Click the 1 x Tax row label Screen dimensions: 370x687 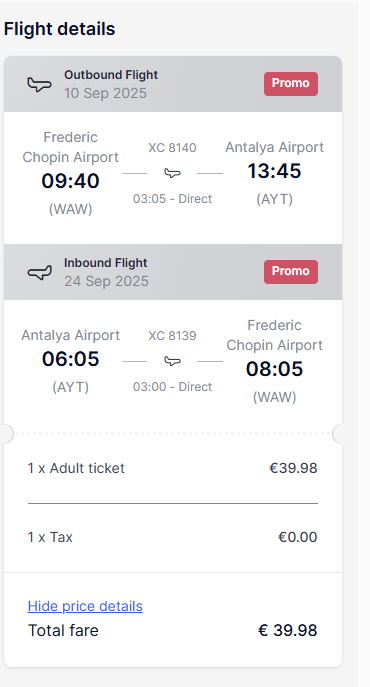pyautogui.click(x=50, y=537)
